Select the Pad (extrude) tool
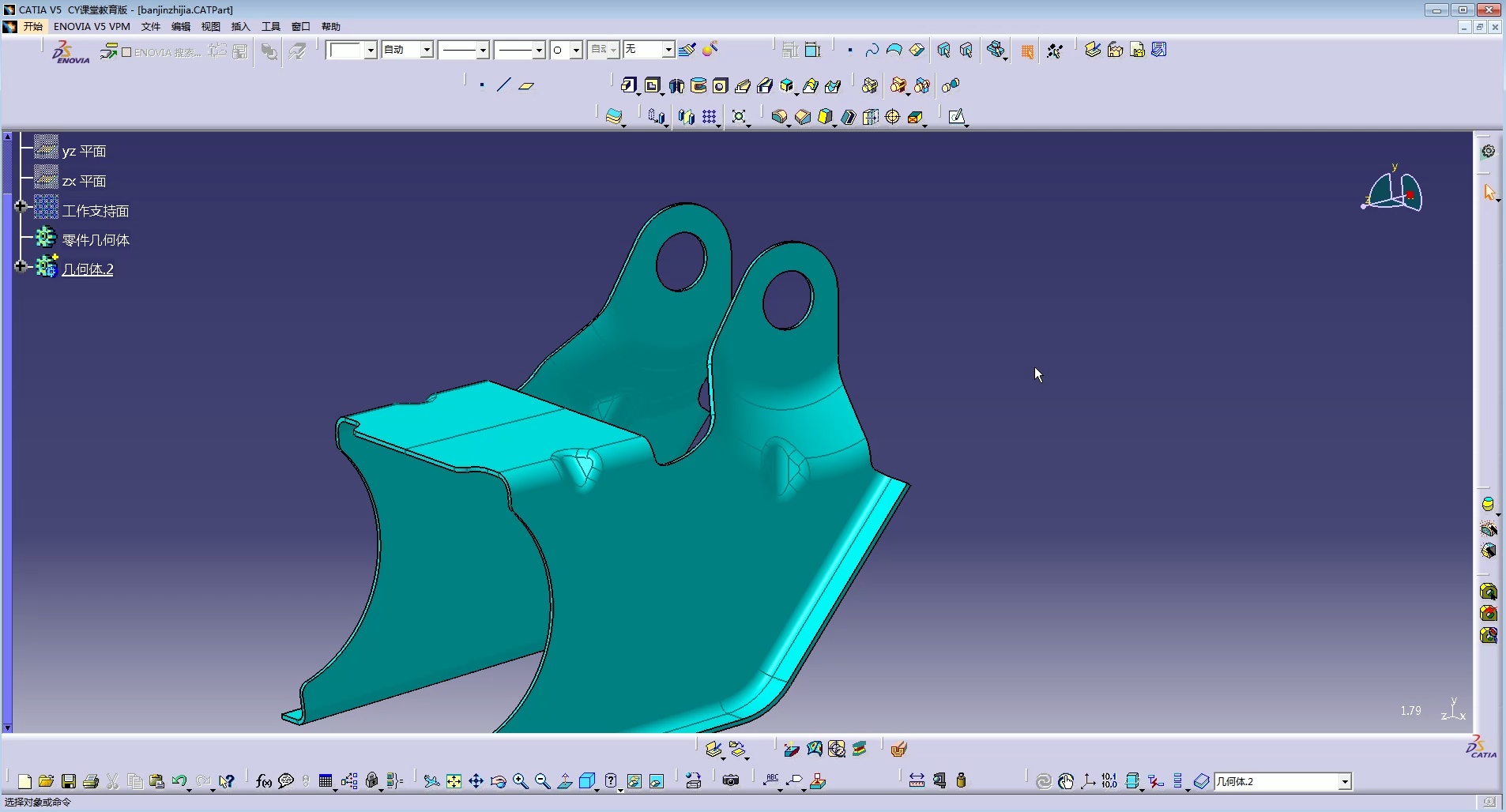This screenshot has height=812, width=1506. click(x=628, y=85)
